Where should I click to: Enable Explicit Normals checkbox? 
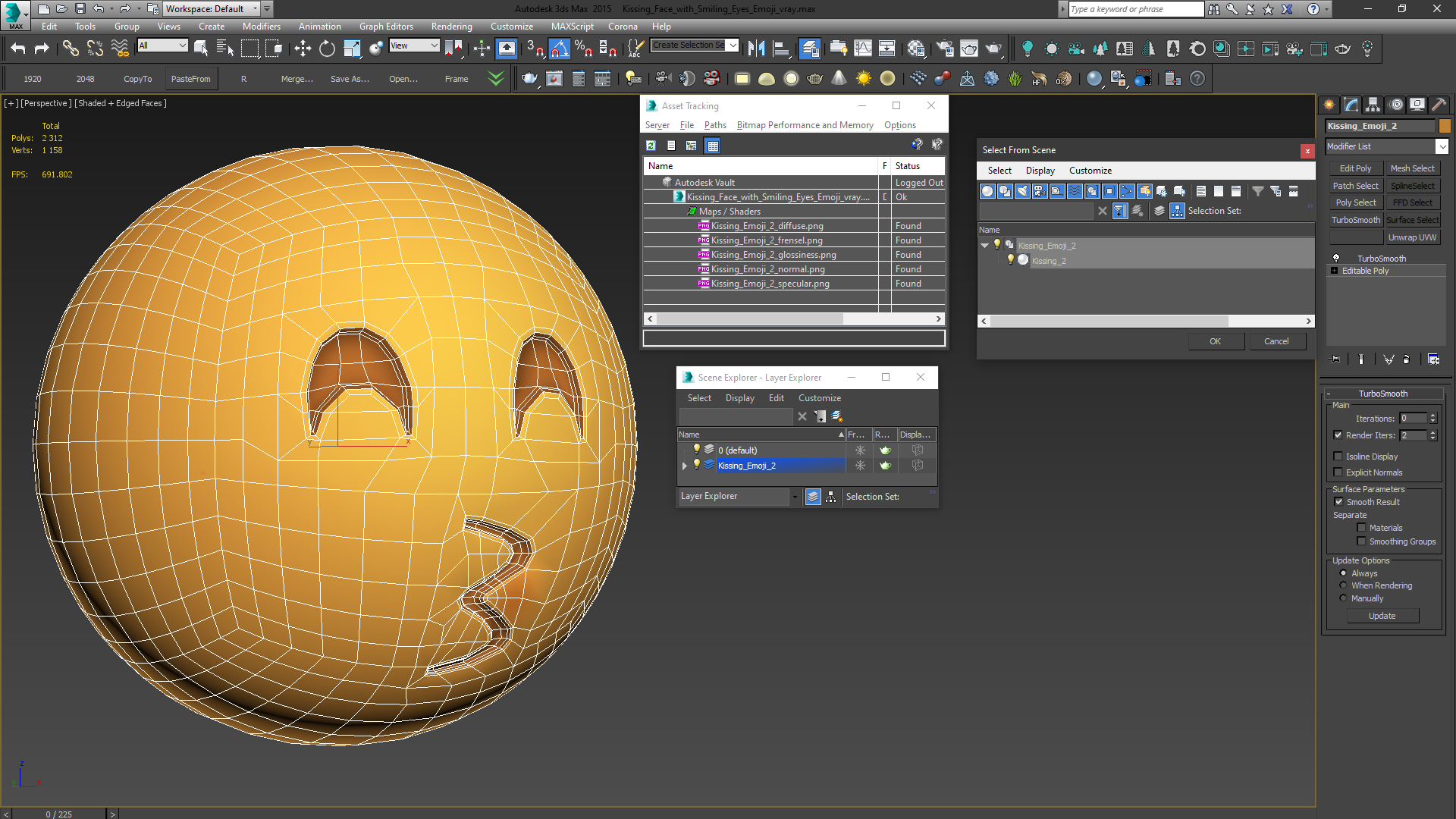[x=1338, y=472]
